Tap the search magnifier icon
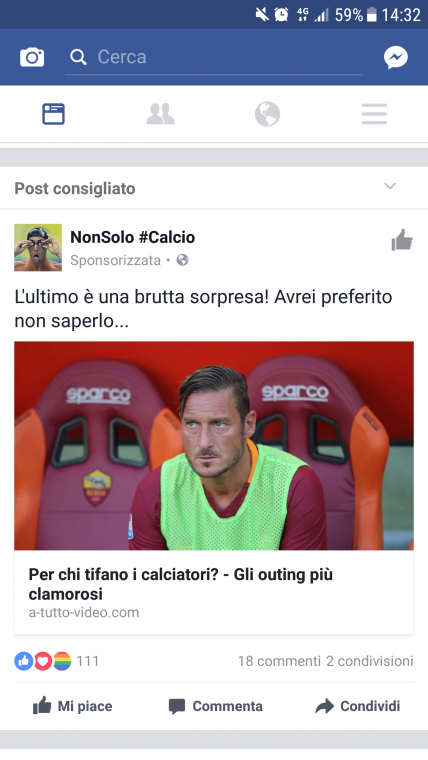This screenshot has height=760, width=428. point(78,57)
